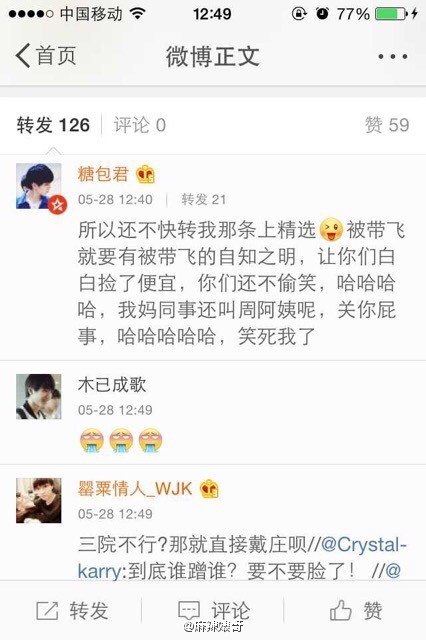Switch to the 转发 126 tab

coord(53,125)
